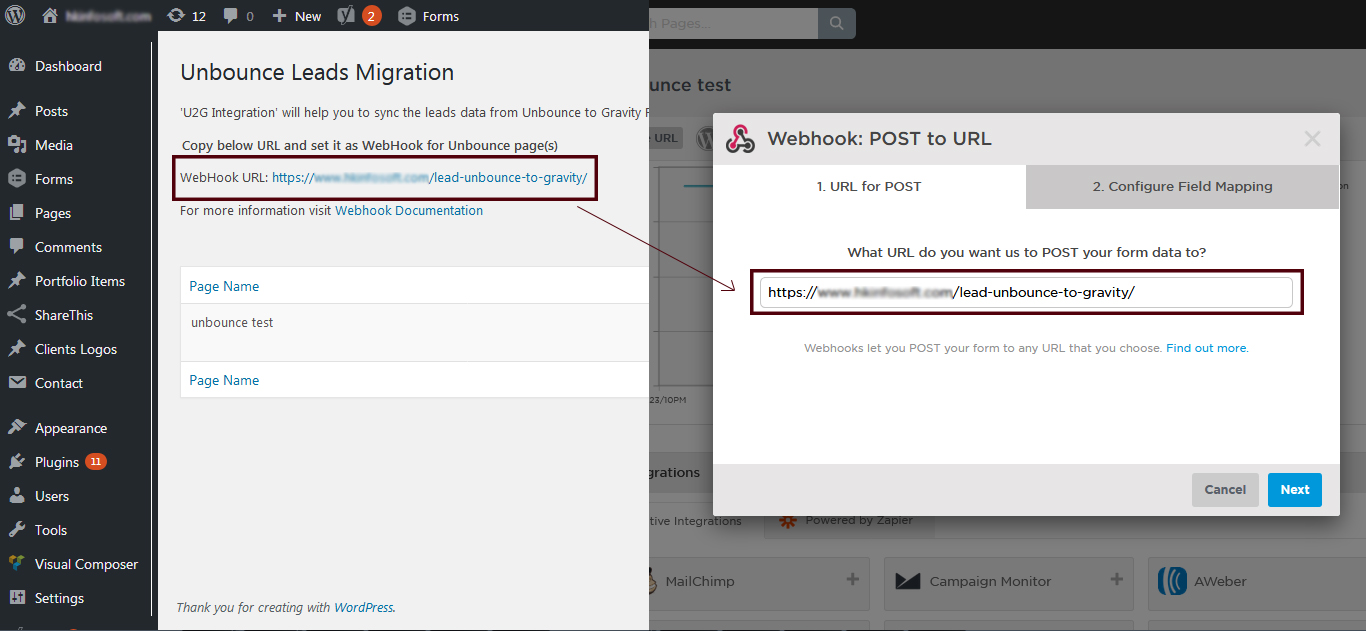Screen dimensions: 1366x631
Task: Click the webhook logo in dialog
Action: coord(740,139)
